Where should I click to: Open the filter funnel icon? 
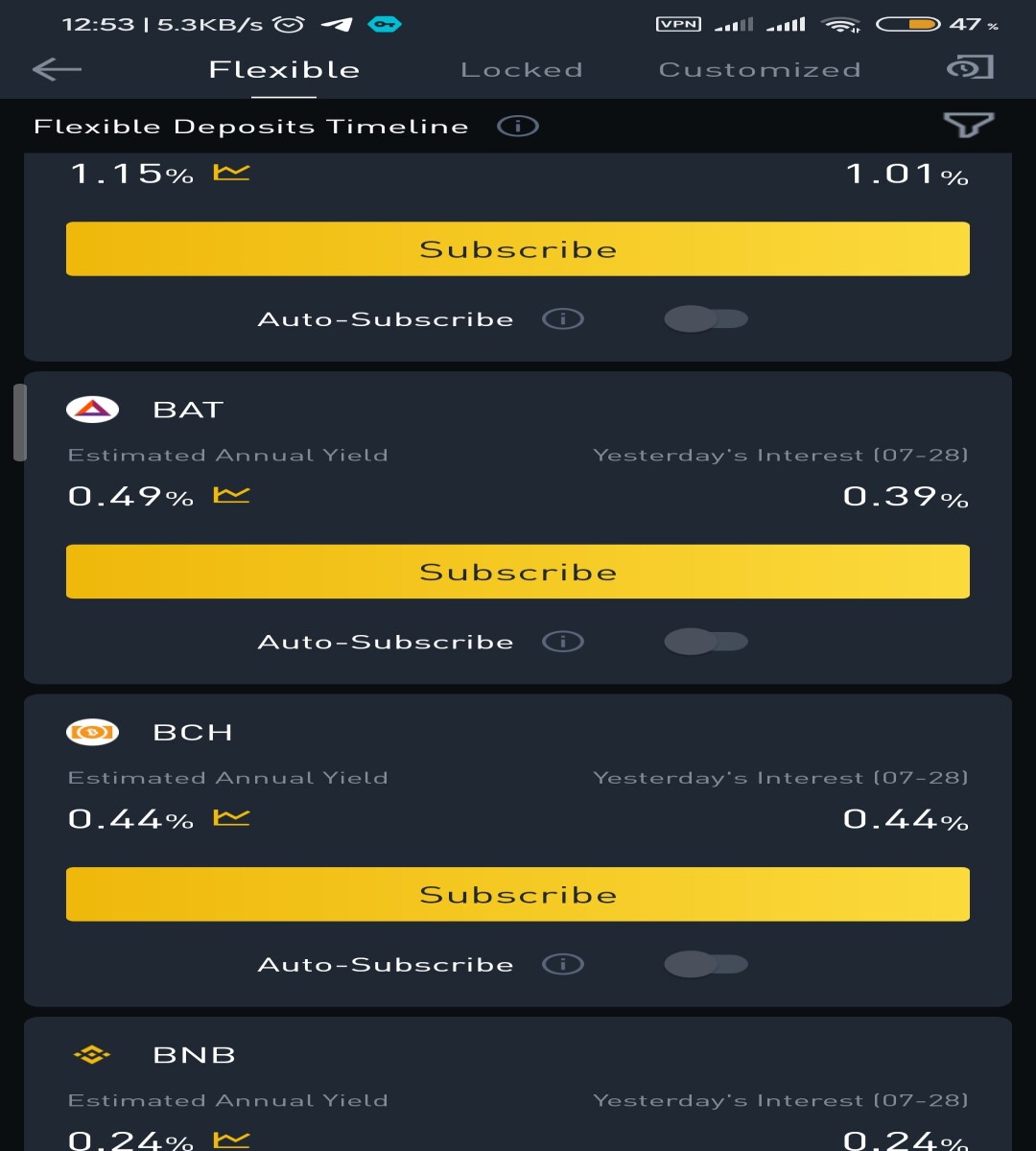pos(968,125)
